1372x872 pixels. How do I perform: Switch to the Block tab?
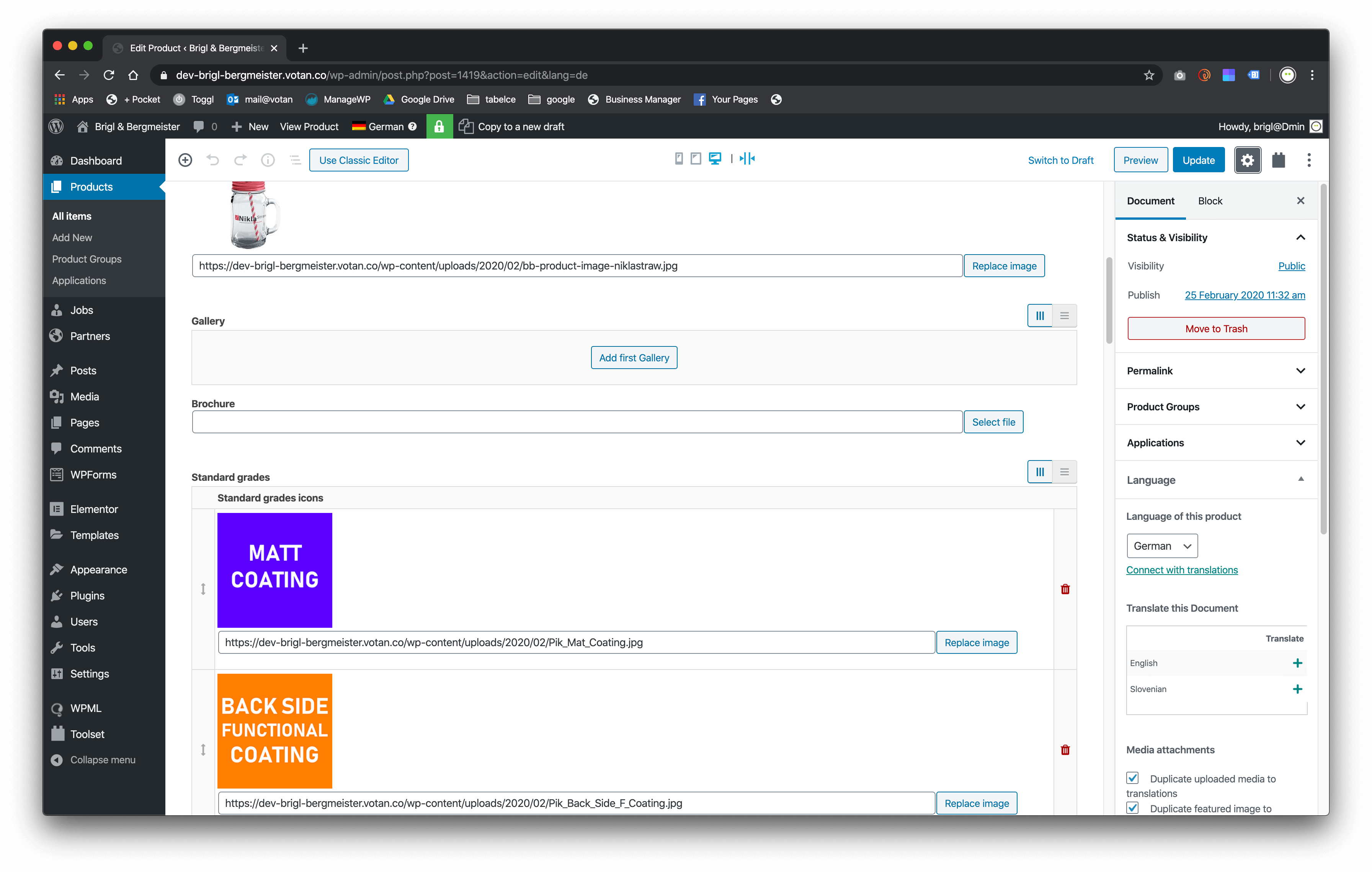(x=1210, y=201)
